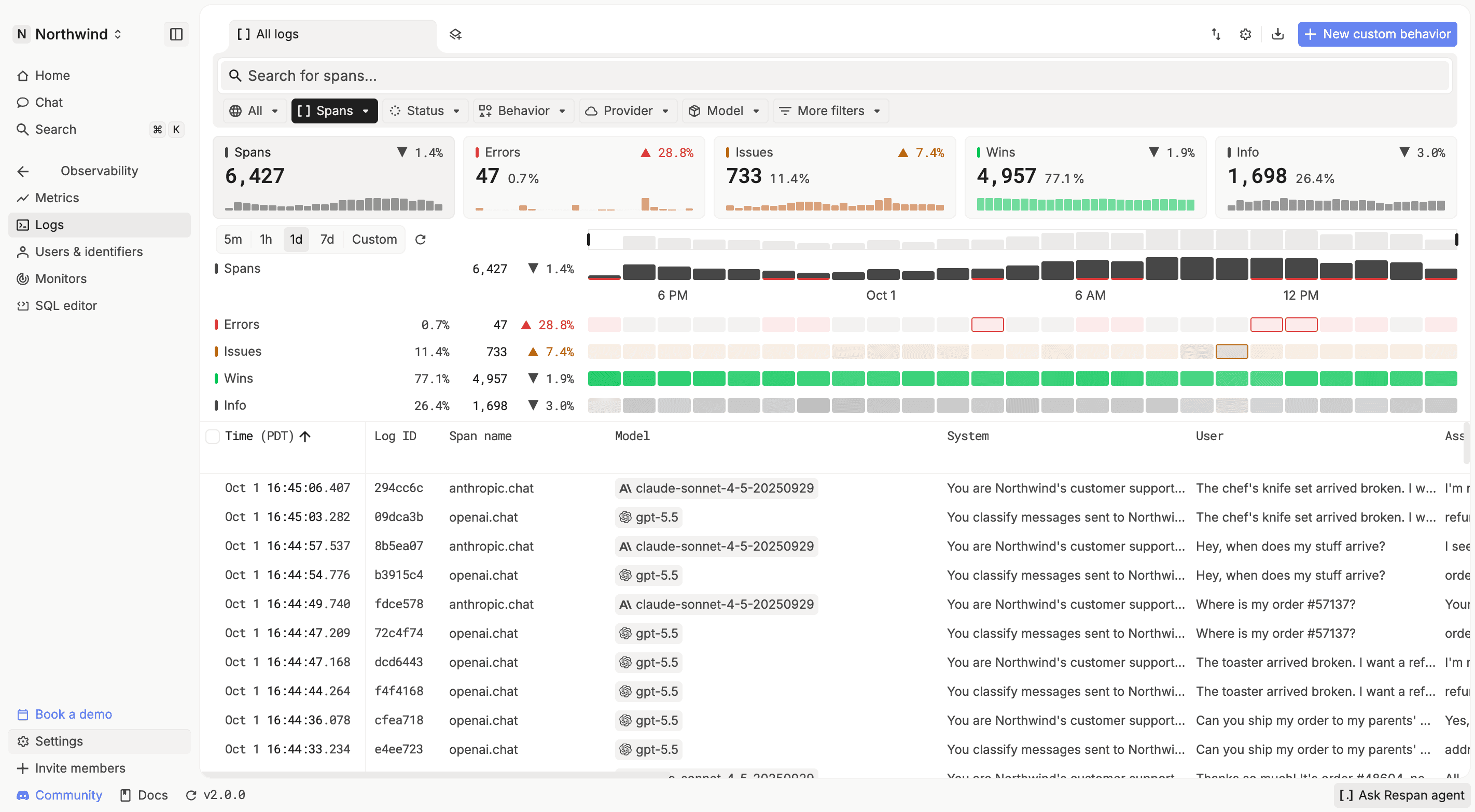Open the Status filter dropdown

point(425,111)
